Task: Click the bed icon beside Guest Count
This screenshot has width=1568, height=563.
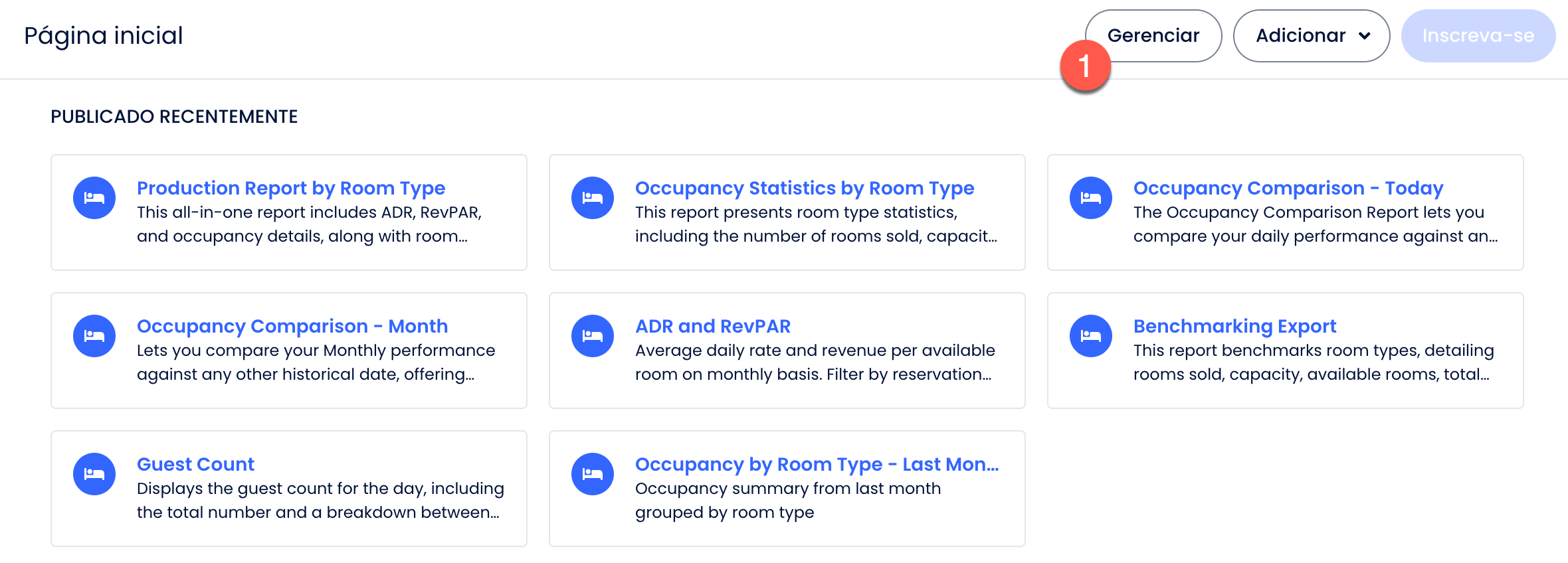Action: pos(94,474)
